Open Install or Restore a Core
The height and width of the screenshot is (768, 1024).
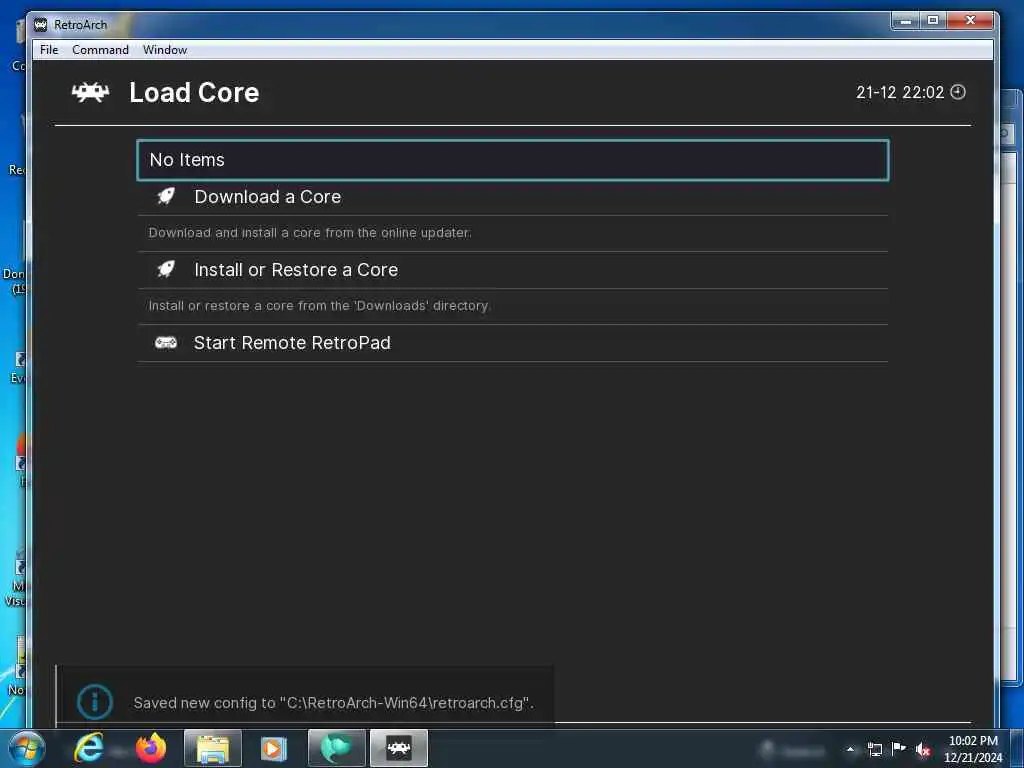(513, 270)
